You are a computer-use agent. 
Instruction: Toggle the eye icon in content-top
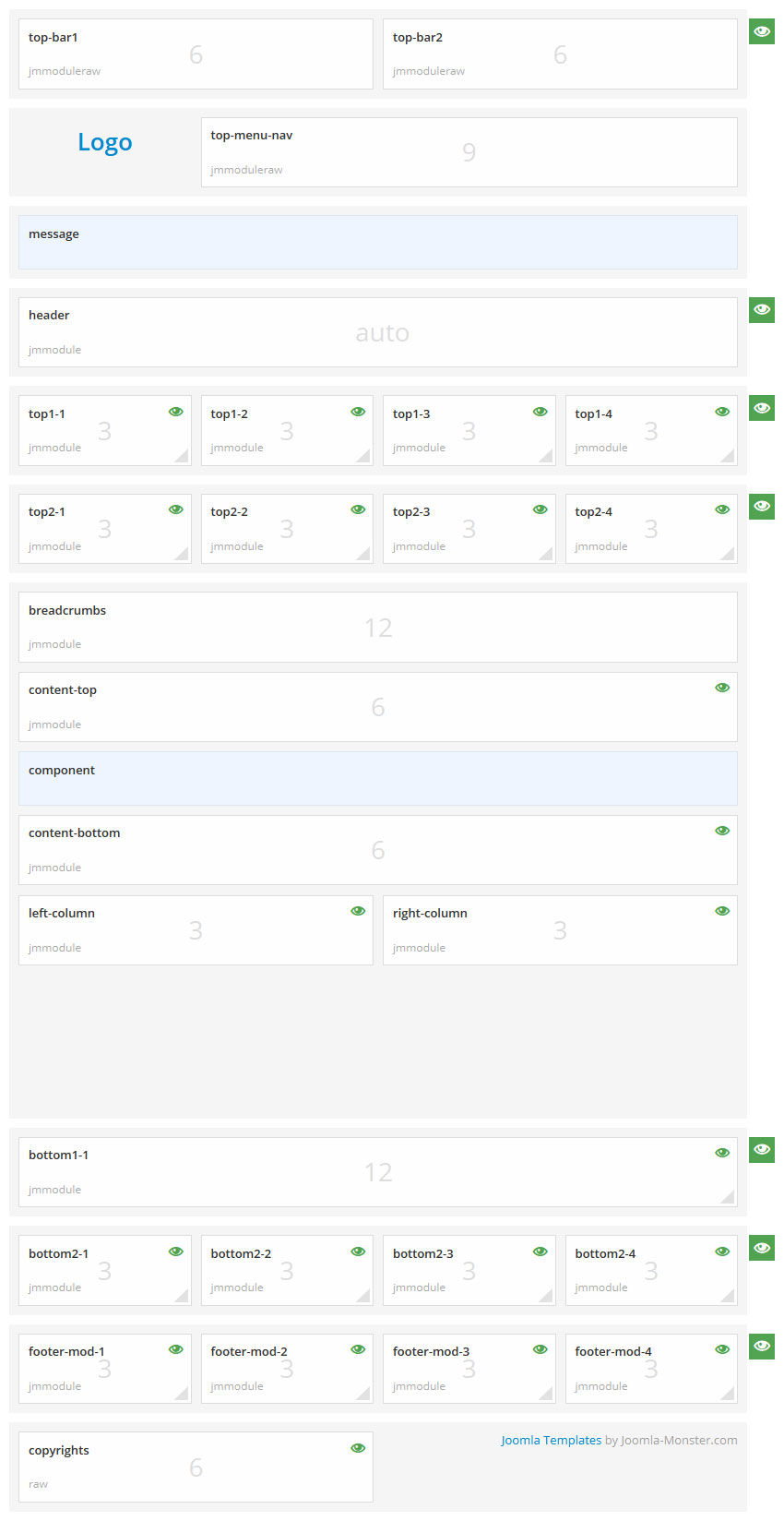tap(722, 688)
